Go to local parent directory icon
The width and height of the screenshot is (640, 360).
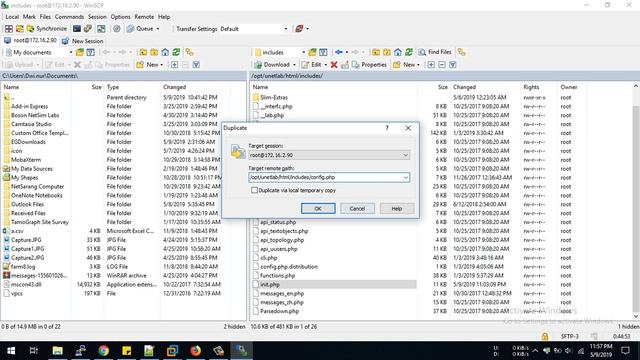(143, 52)
